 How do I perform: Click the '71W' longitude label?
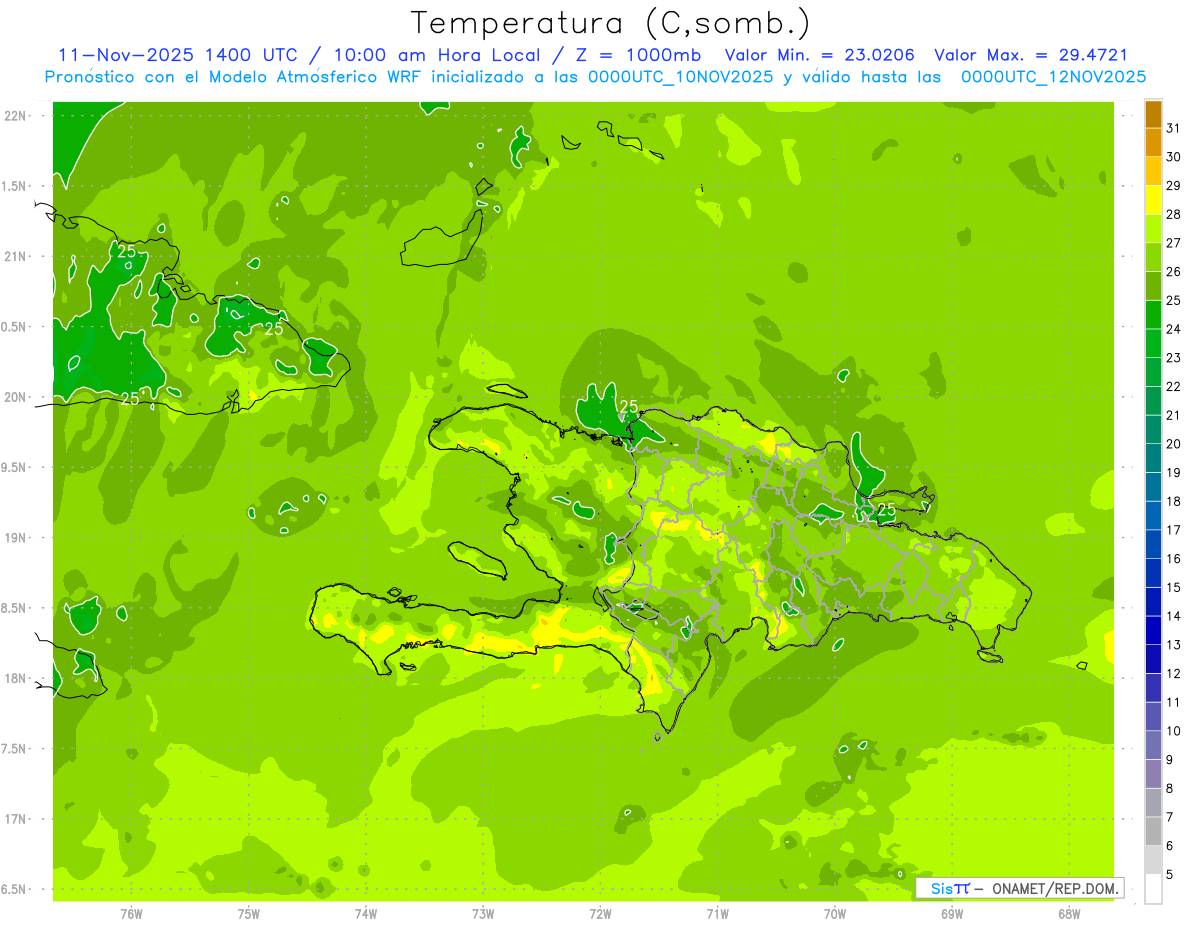[x=717, y=913]
